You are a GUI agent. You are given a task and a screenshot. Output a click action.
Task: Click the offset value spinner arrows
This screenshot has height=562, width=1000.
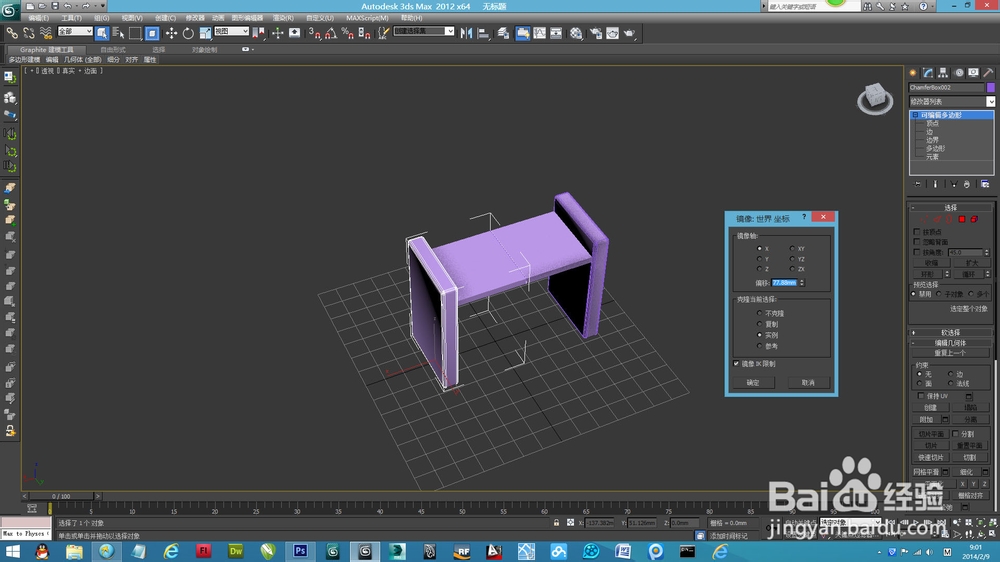coord(802,283)
